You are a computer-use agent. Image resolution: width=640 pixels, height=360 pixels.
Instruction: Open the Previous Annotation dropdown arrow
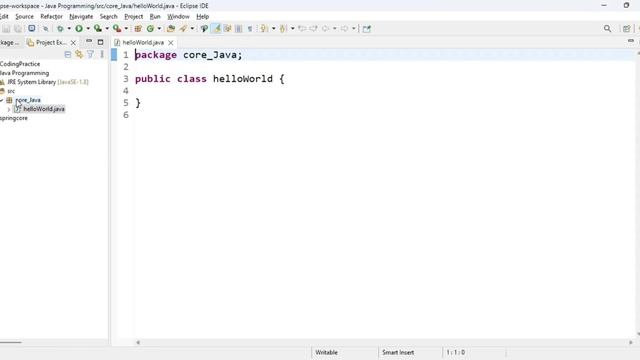tap(293, 29)
